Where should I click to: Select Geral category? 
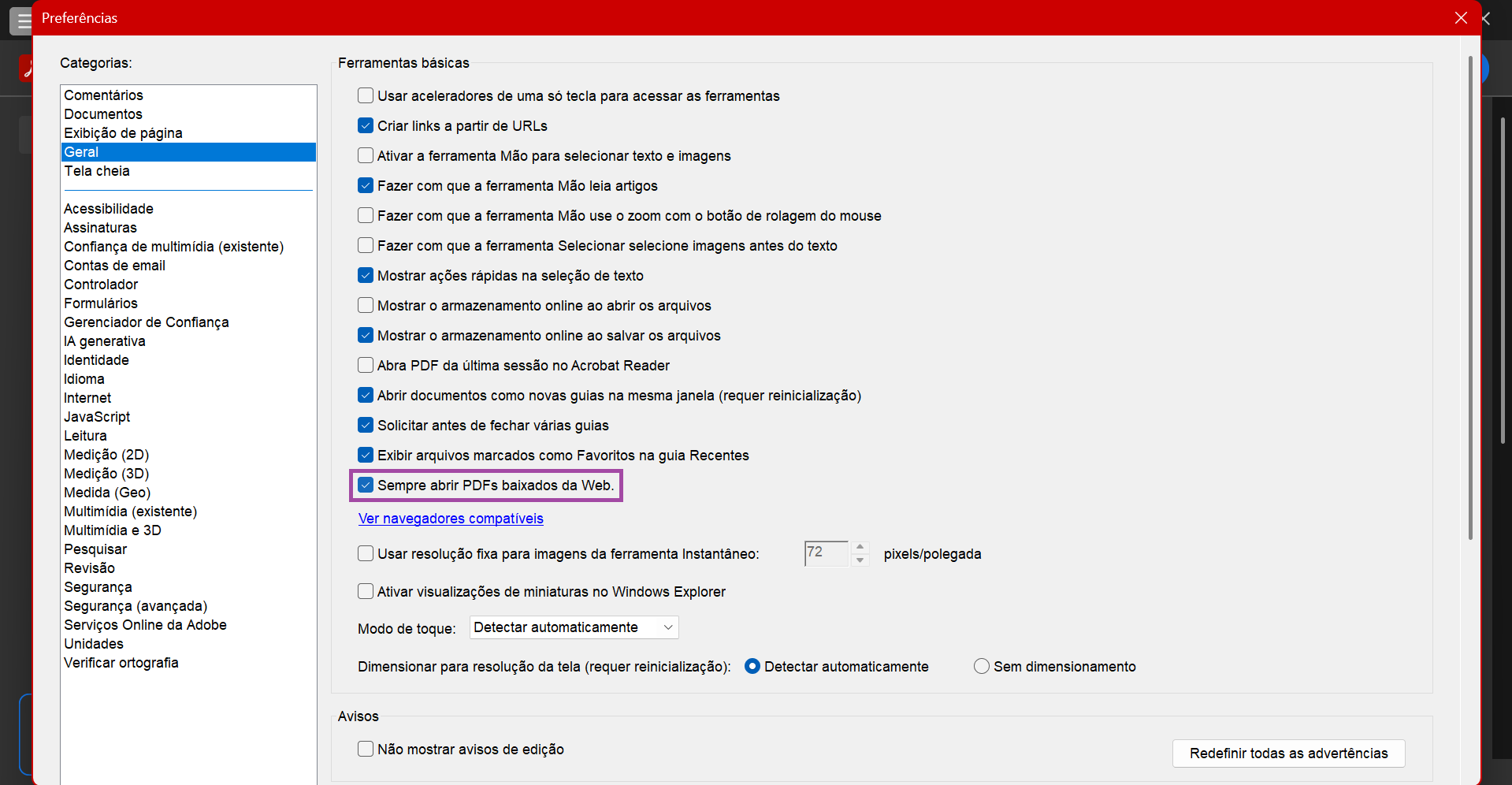point(188,152)
